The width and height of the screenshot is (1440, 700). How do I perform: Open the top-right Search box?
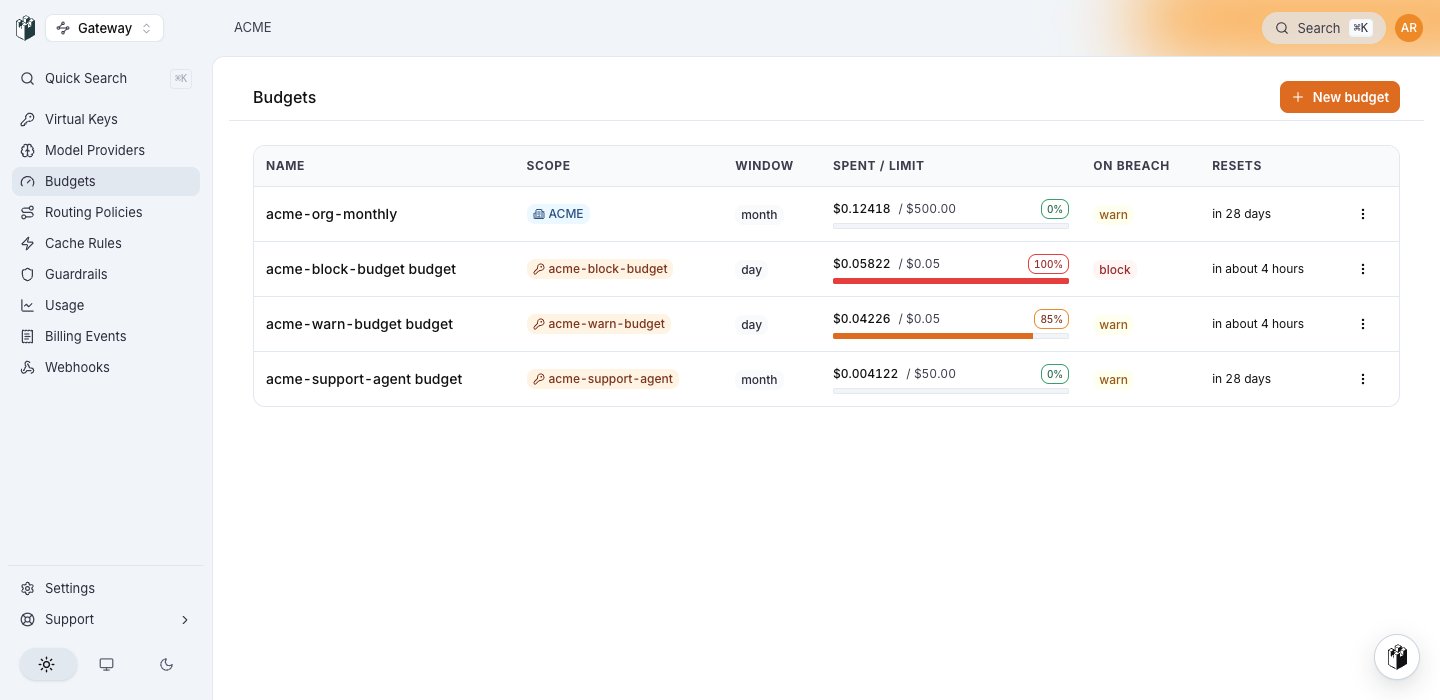pyautogui.click(x=1323, y=28)
